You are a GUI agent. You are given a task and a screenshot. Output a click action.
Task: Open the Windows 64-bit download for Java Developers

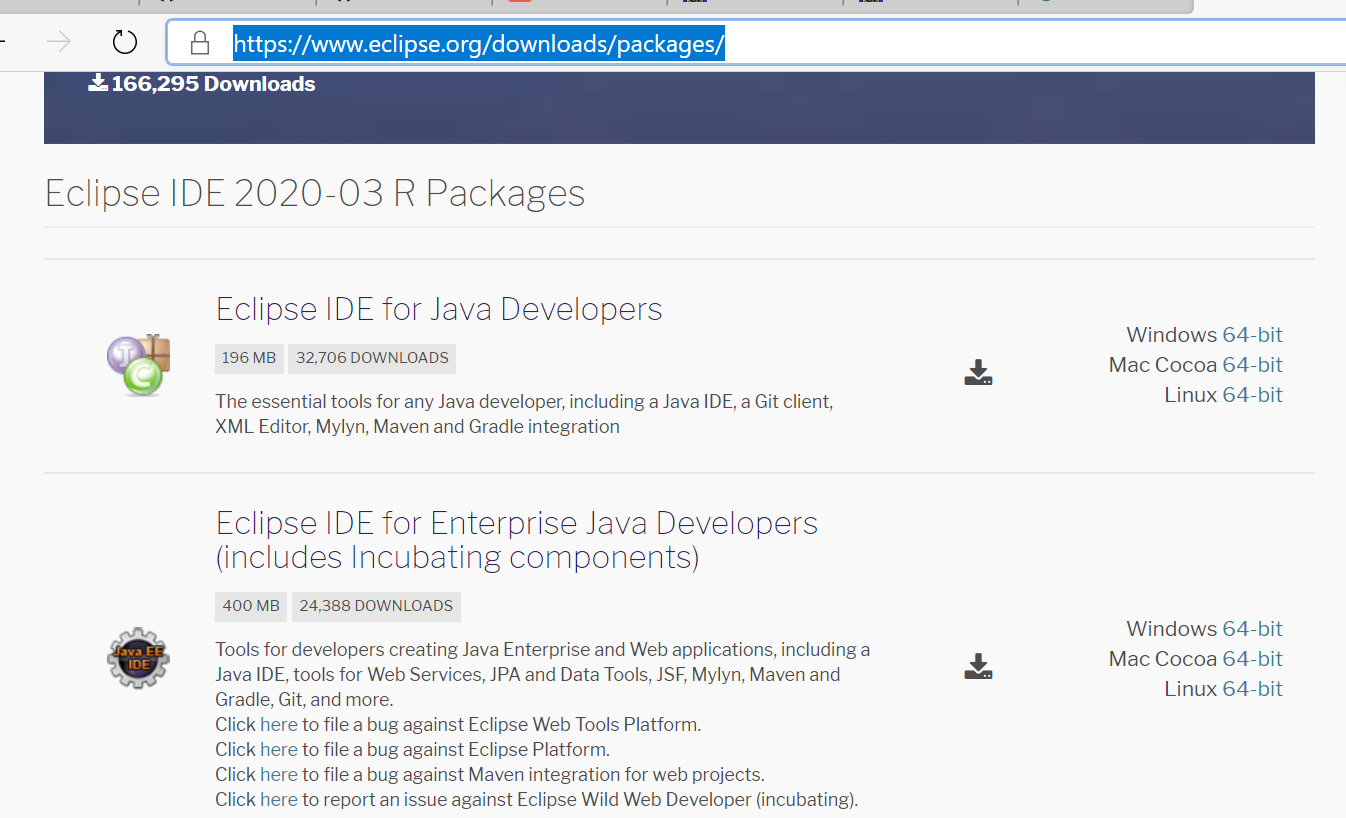tap(1252, 334)
